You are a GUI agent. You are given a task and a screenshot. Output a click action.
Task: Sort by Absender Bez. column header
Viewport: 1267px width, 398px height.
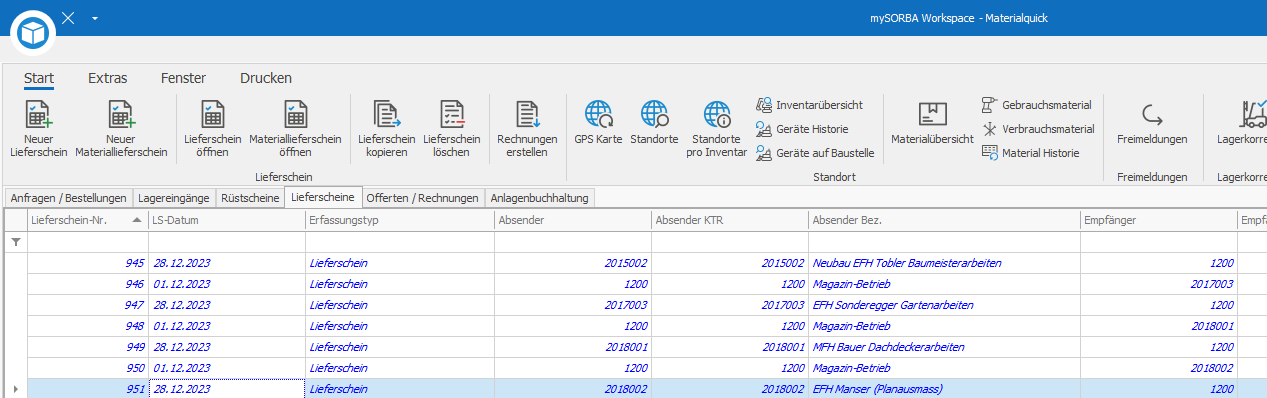[944, 220]
